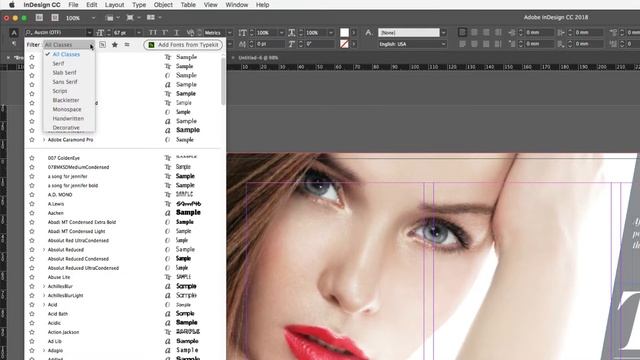This screenshot has height=360, width=640.
Task: Click the font size field 67 pt
Action: coord(124,32)
